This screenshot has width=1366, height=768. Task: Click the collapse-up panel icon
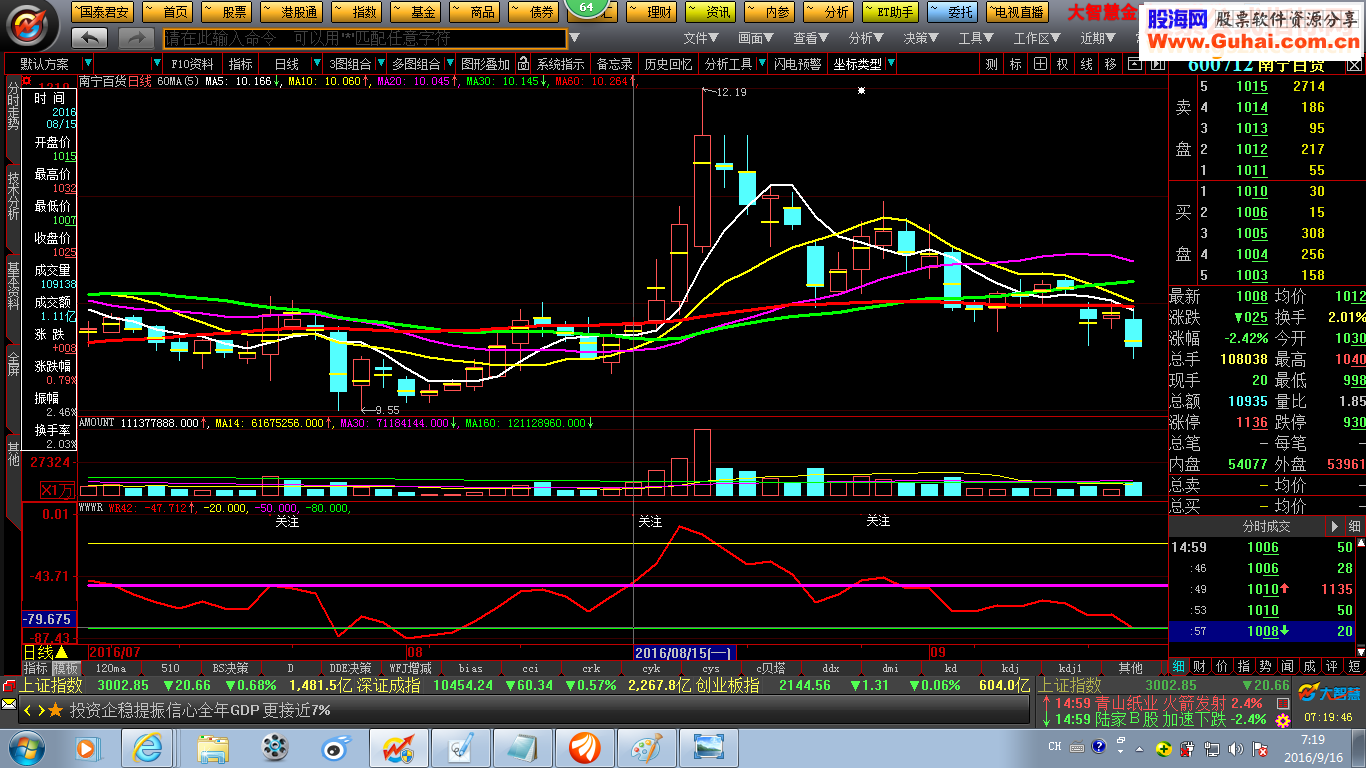pyautogui.click(x=1133, y=63)
